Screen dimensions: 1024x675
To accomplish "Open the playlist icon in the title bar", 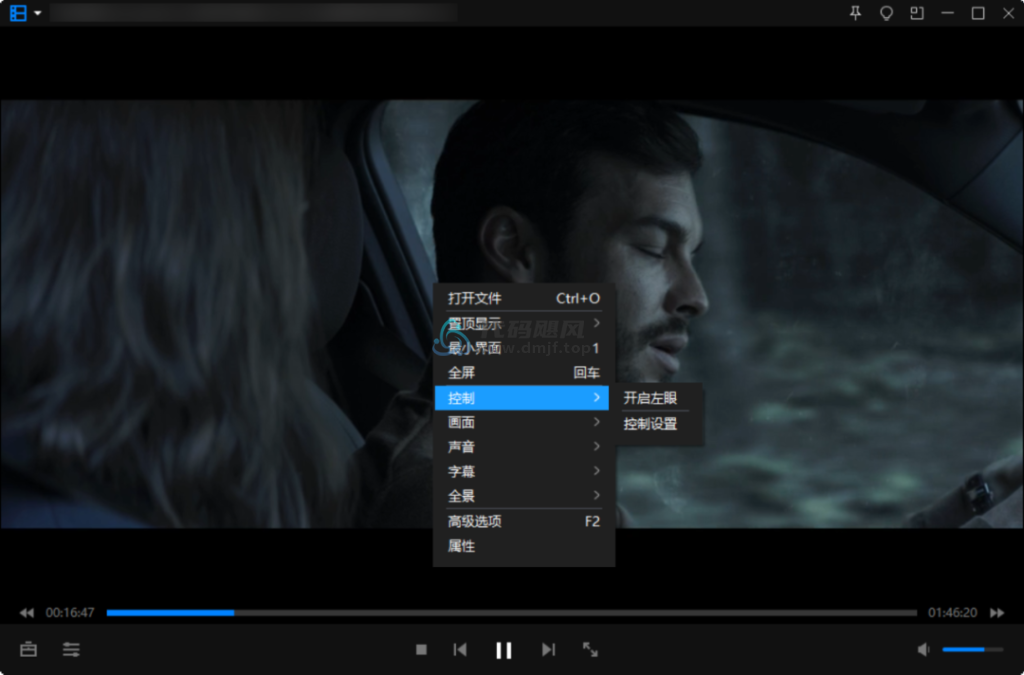I will point(18,13).
